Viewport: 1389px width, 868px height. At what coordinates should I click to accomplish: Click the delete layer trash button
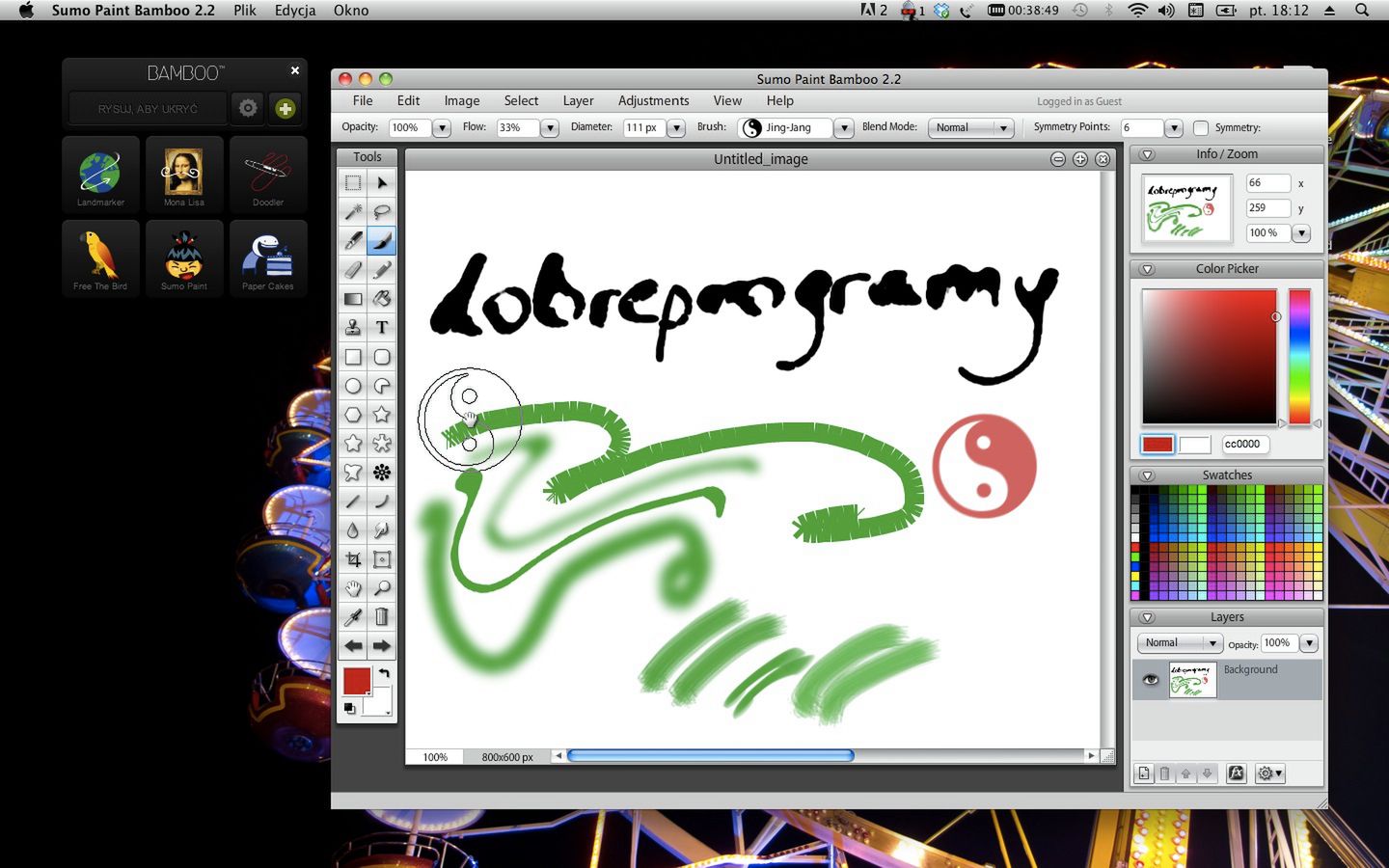(1164, 773)
